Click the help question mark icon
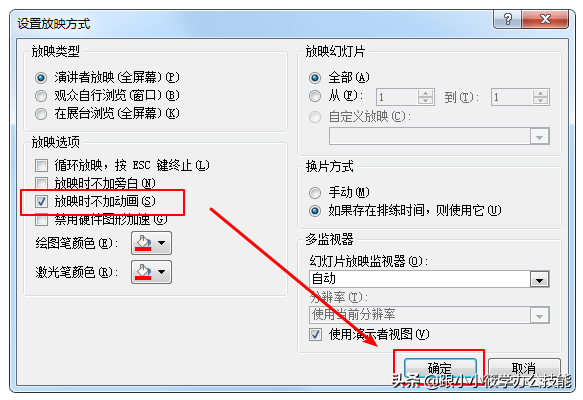The image size is (583, 400). [507, 19]
